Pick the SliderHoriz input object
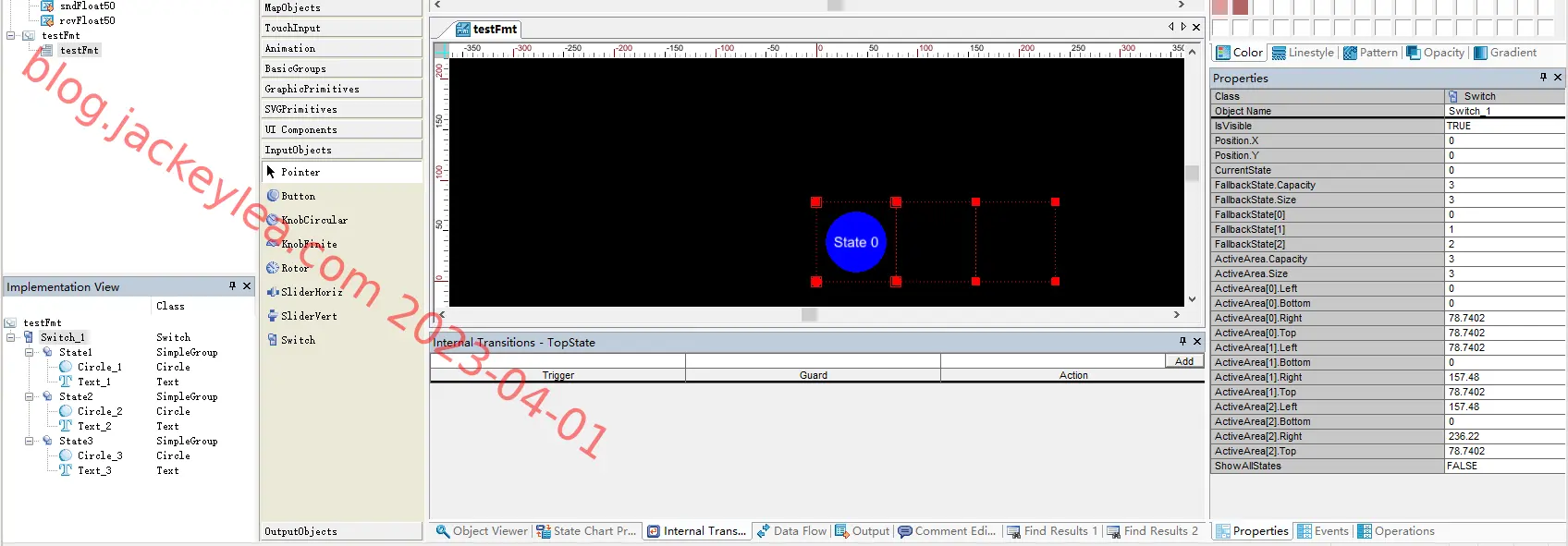Image resolution: width=1568 pixels, height=546 pixels. [311, 292]
